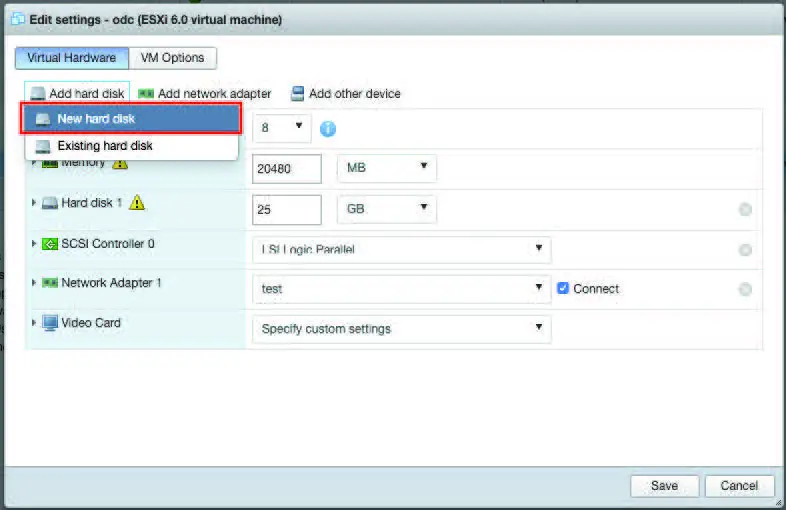This screenshot has height=510, width=786.
Task: Click the Add network adapter card icon
Action: coord(146,94)
